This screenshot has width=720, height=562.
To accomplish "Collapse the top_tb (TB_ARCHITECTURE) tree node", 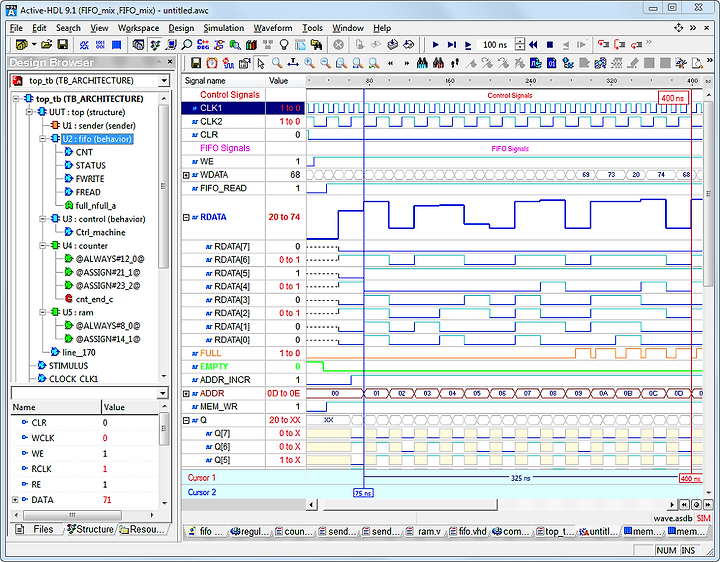I will pos(17,99).
